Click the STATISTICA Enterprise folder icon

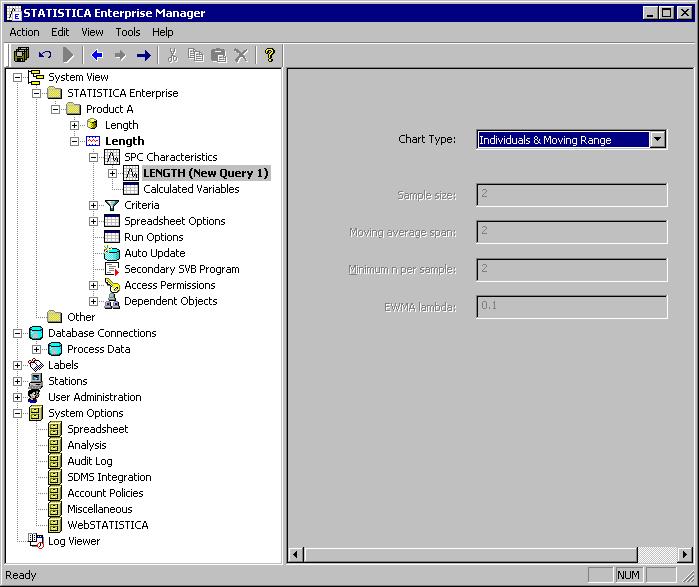pyautogui.click(x=54, y=93)
